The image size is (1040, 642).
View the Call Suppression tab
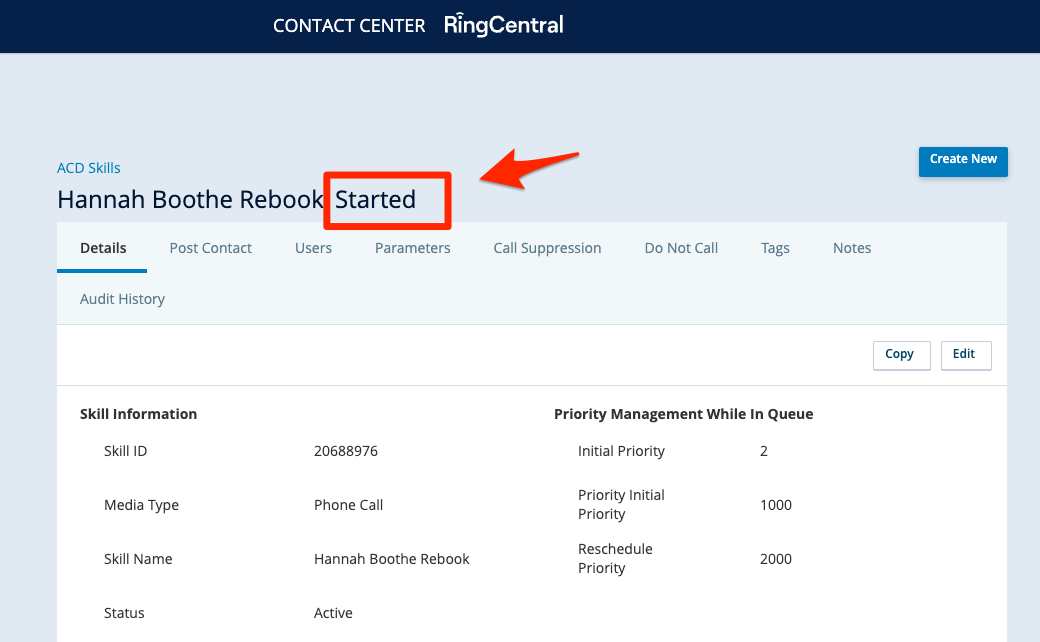547,248
